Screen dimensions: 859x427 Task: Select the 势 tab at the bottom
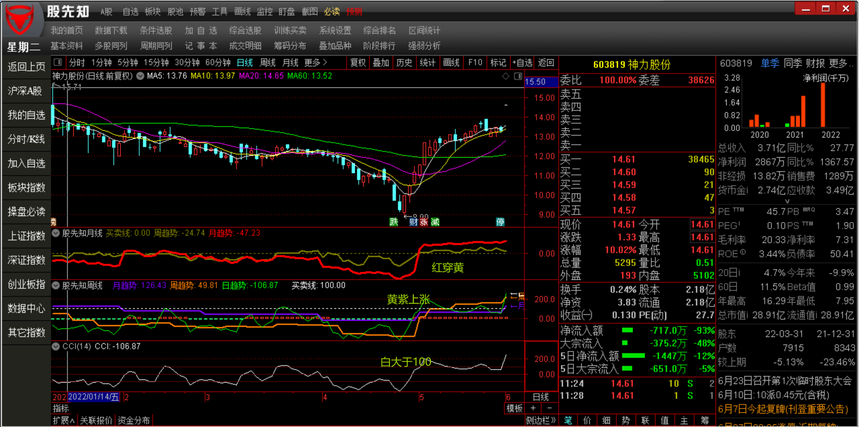click(x=626, y=420)
